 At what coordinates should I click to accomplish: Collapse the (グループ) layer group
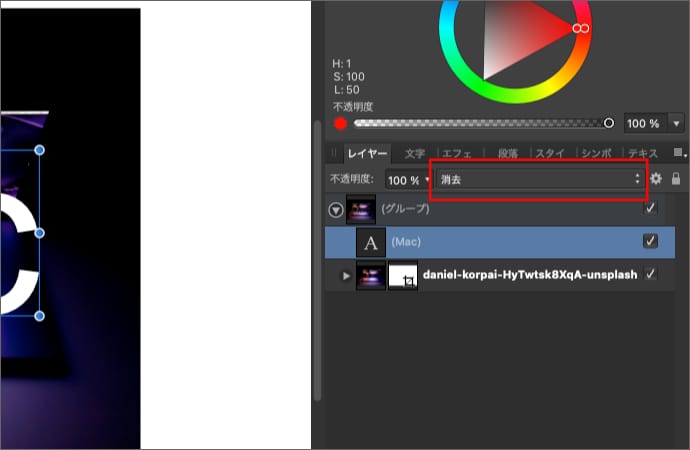(336, 210)
